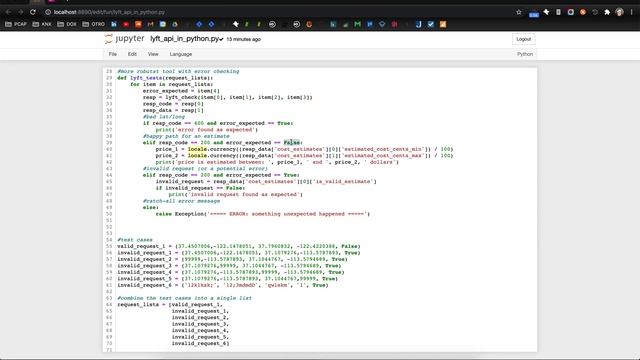Open the File menu
The image size is (640, 360).
click(x=113, y=54)
